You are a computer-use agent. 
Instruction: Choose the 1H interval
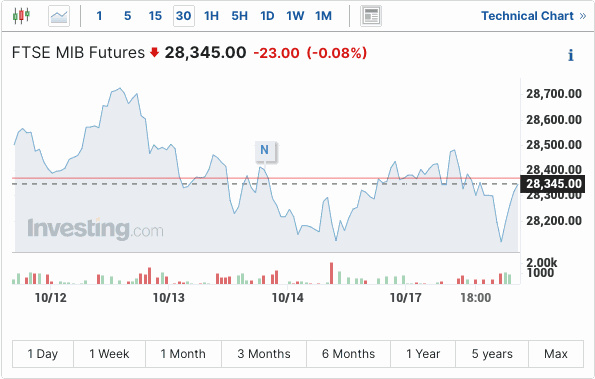211,16
